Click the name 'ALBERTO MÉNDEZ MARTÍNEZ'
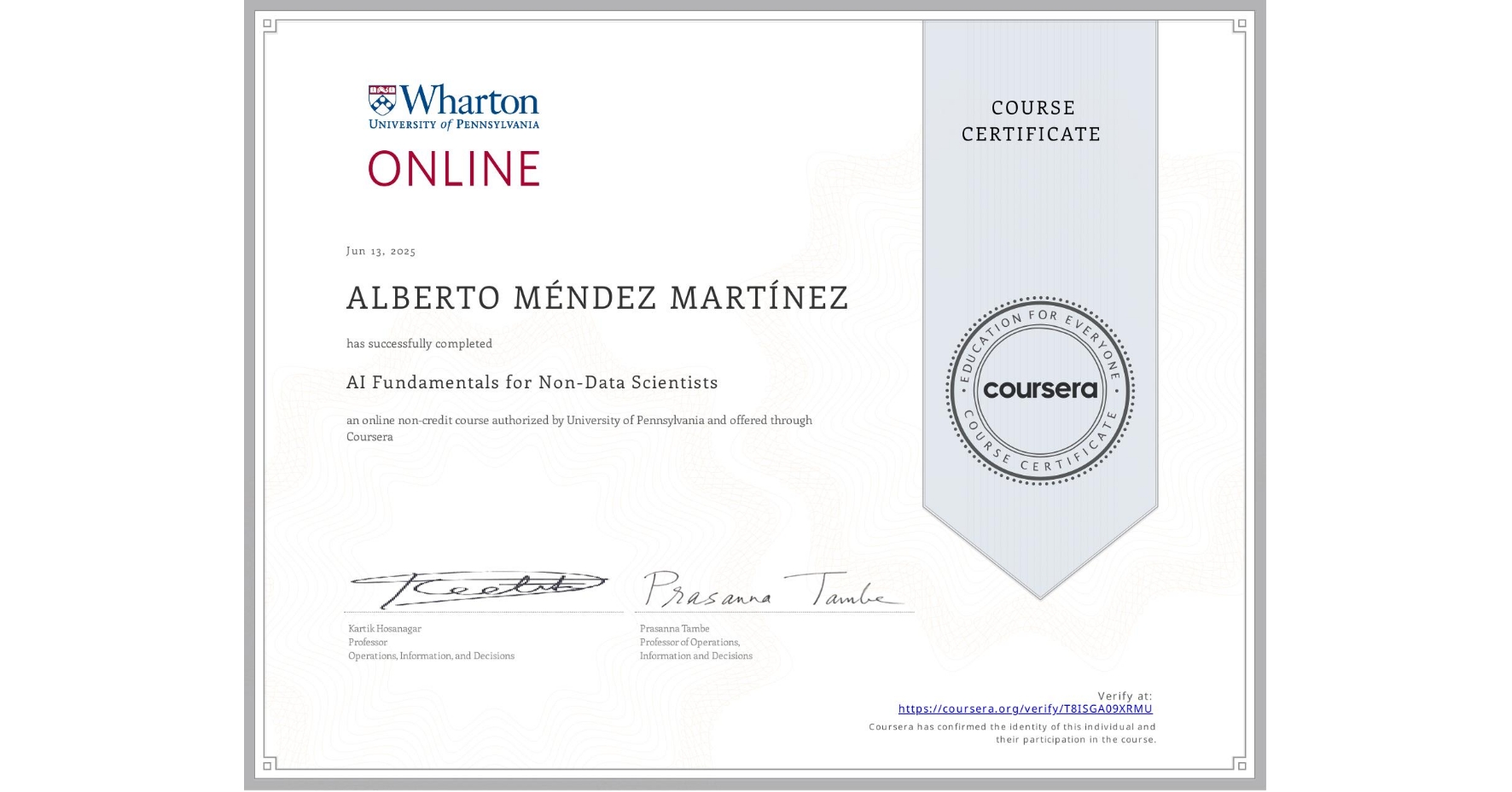Viewport: 1512px width, 792px height. click(597, 297)
